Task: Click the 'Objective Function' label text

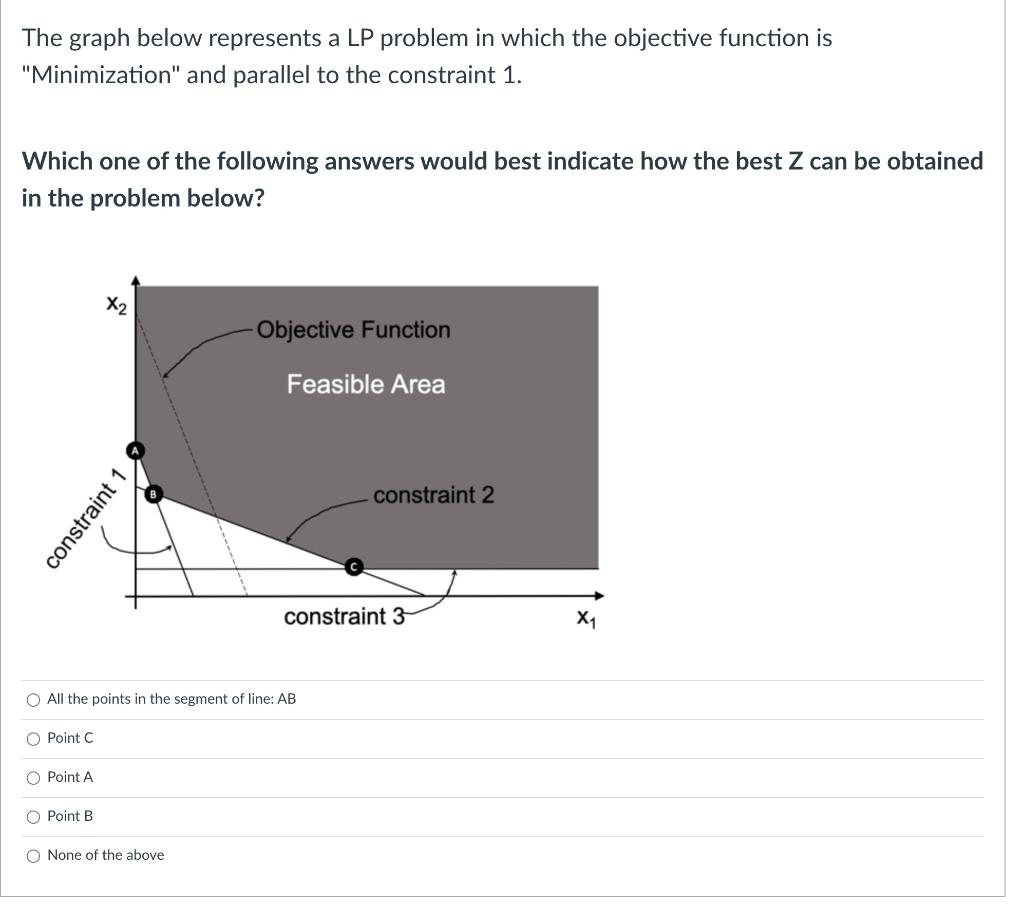Action: pos(353,330)
